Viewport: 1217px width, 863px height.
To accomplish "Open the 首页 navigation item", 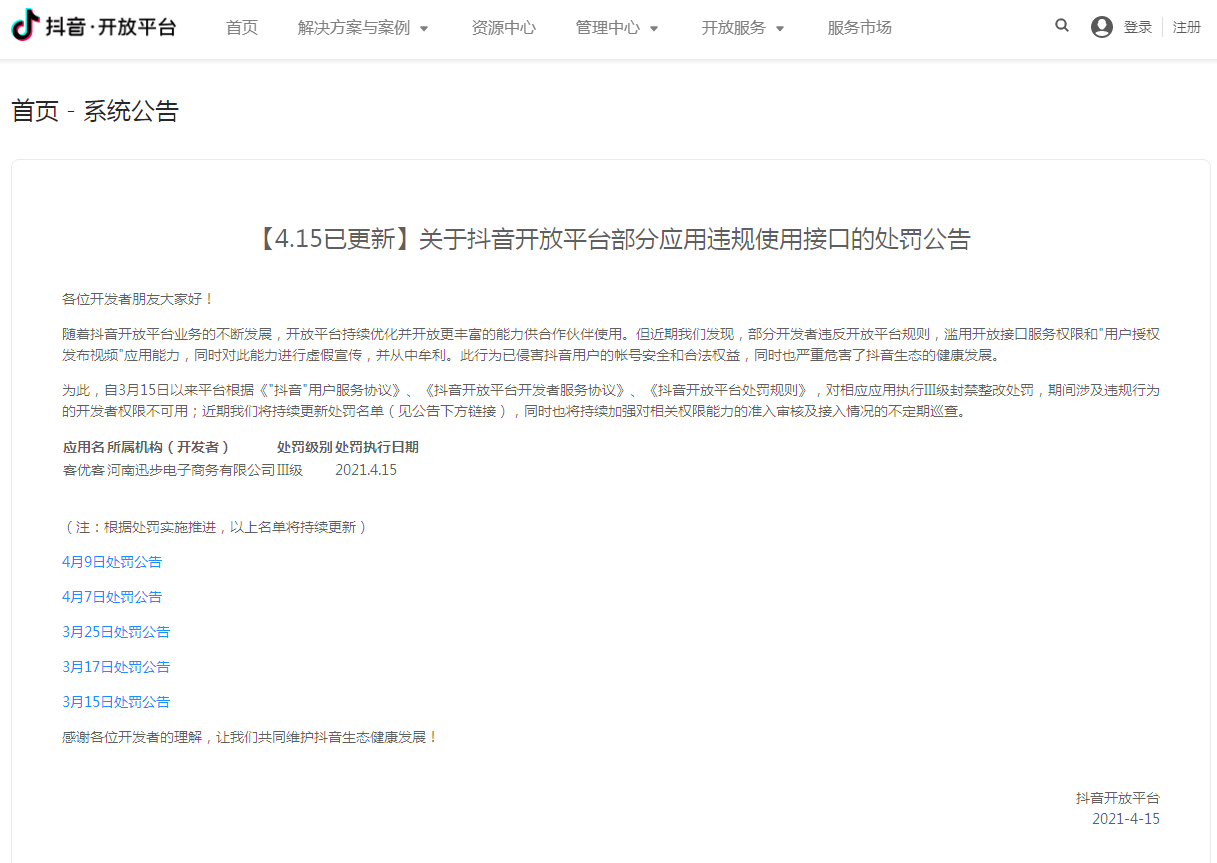I will pyautogui.click(x=242, y=28).
